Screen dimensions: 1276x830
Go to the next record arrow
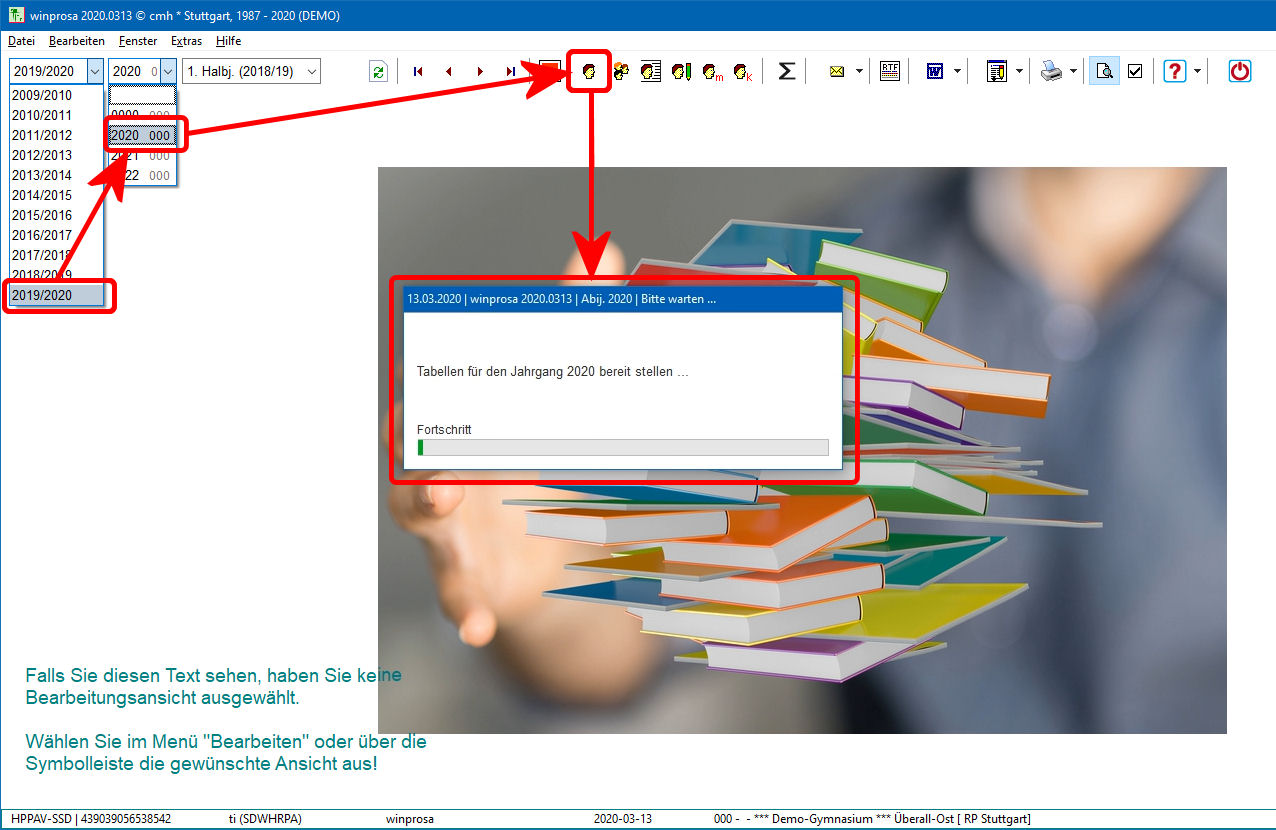pos(480,72)
